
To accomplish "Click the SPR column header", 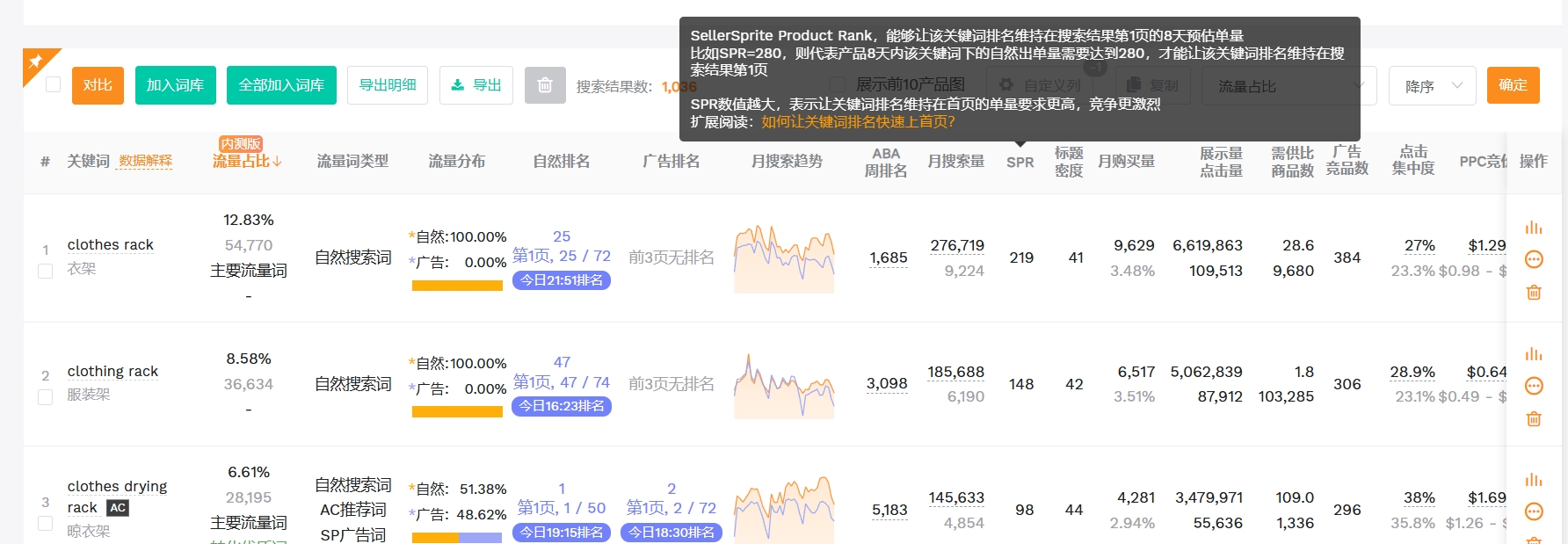I will (1020, 162).
